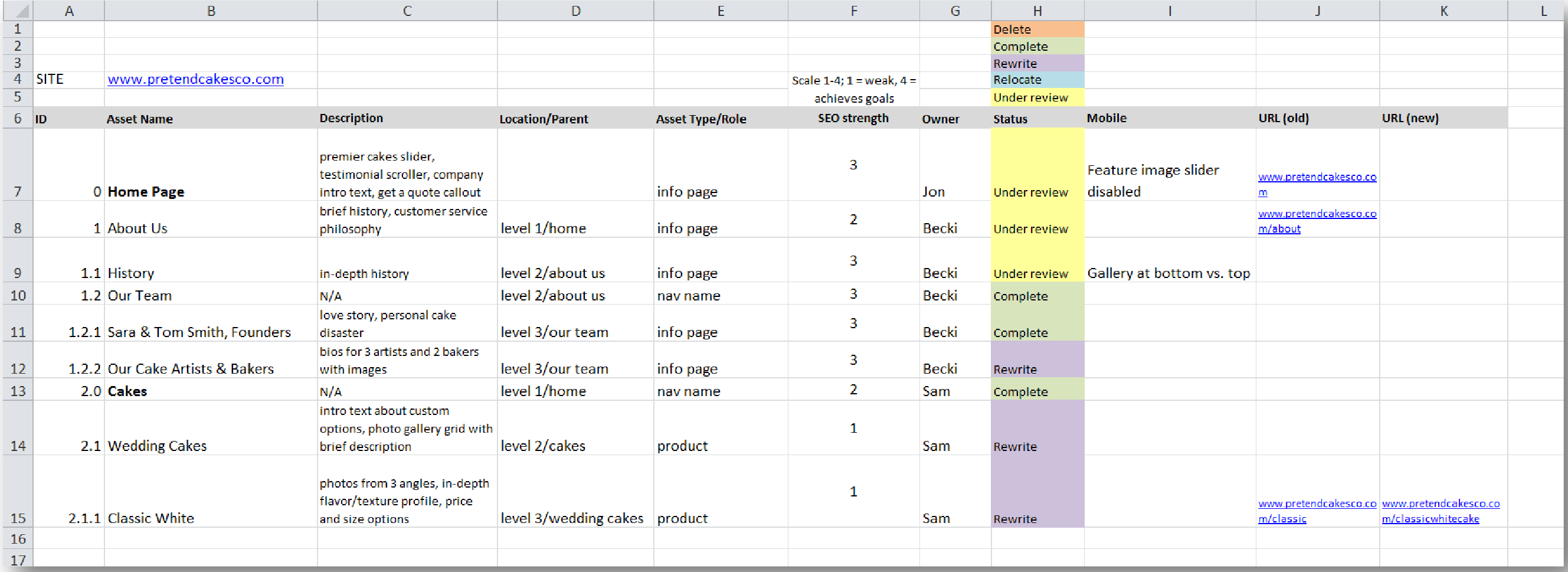Click the Complete green legend cell in row 2
Viewport: 1568px width, 572px height.
1037,46
